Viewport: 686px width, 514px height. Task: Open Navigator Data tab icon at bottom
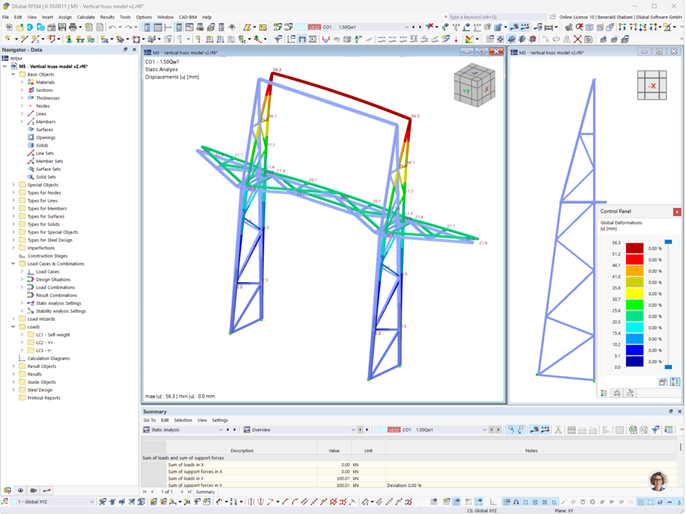[x=7, y=490]
